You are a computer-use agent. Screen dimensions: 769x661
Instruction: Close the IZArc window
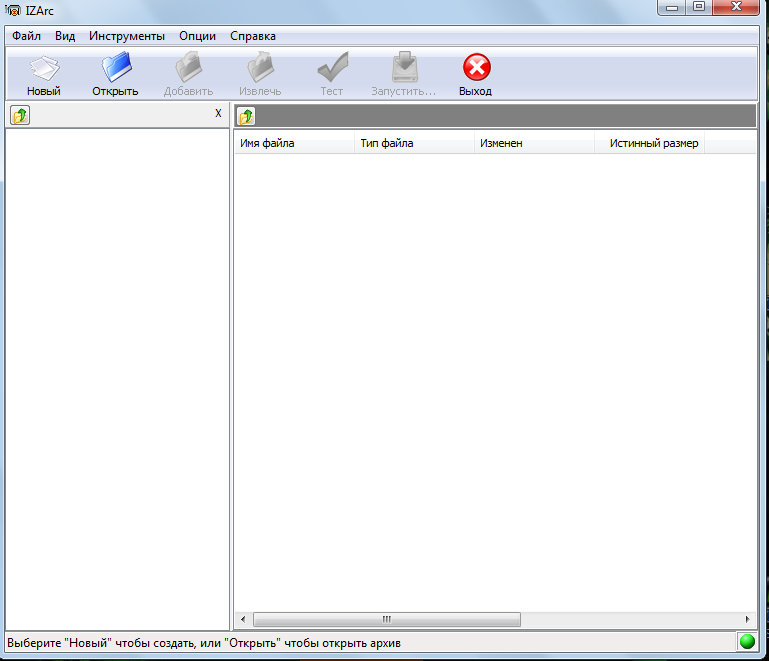pyautogui.click(x=736, y=7)
